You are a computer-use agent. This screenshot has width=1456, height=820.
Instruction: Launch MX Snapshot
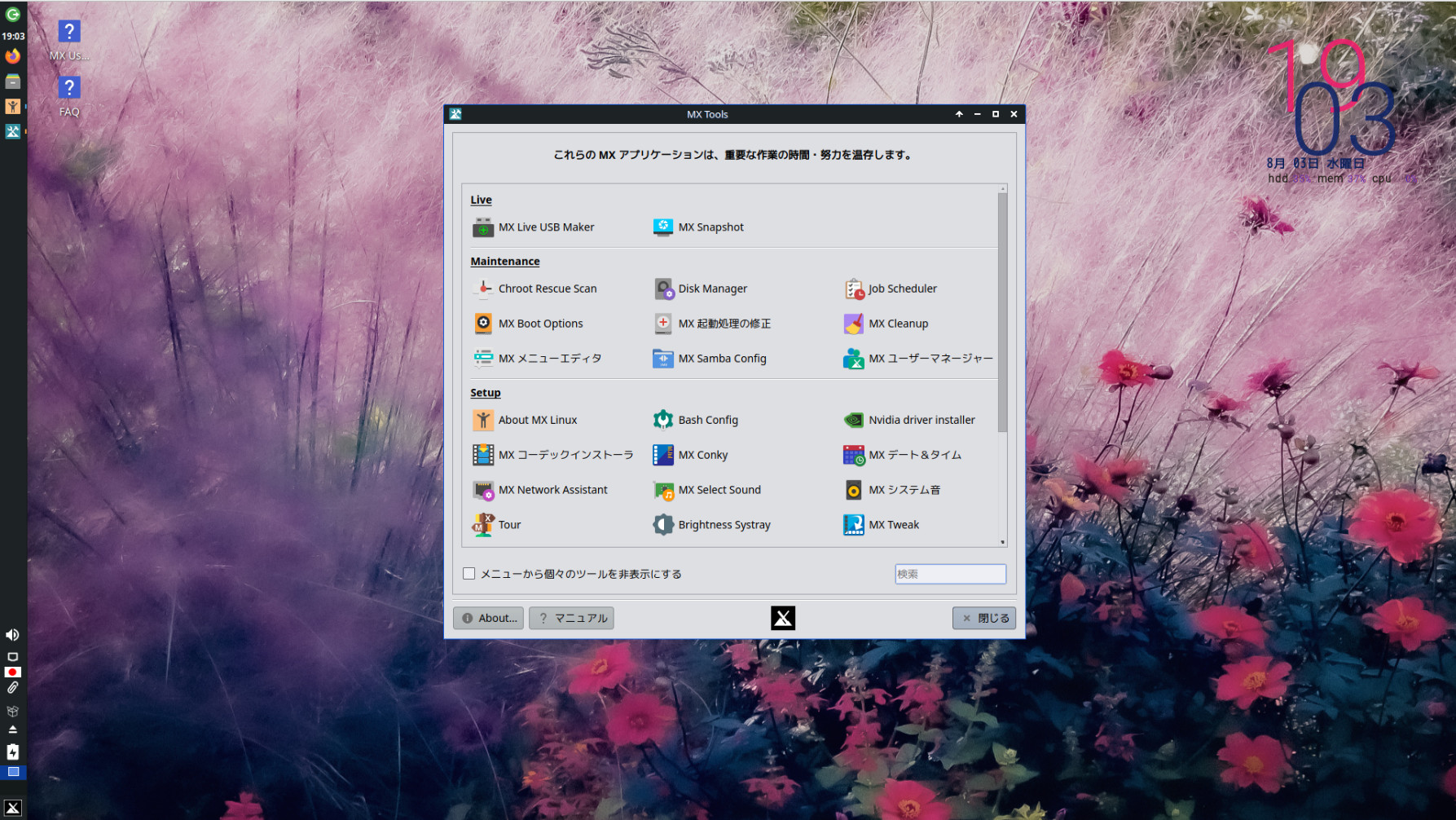pos(698,227)
